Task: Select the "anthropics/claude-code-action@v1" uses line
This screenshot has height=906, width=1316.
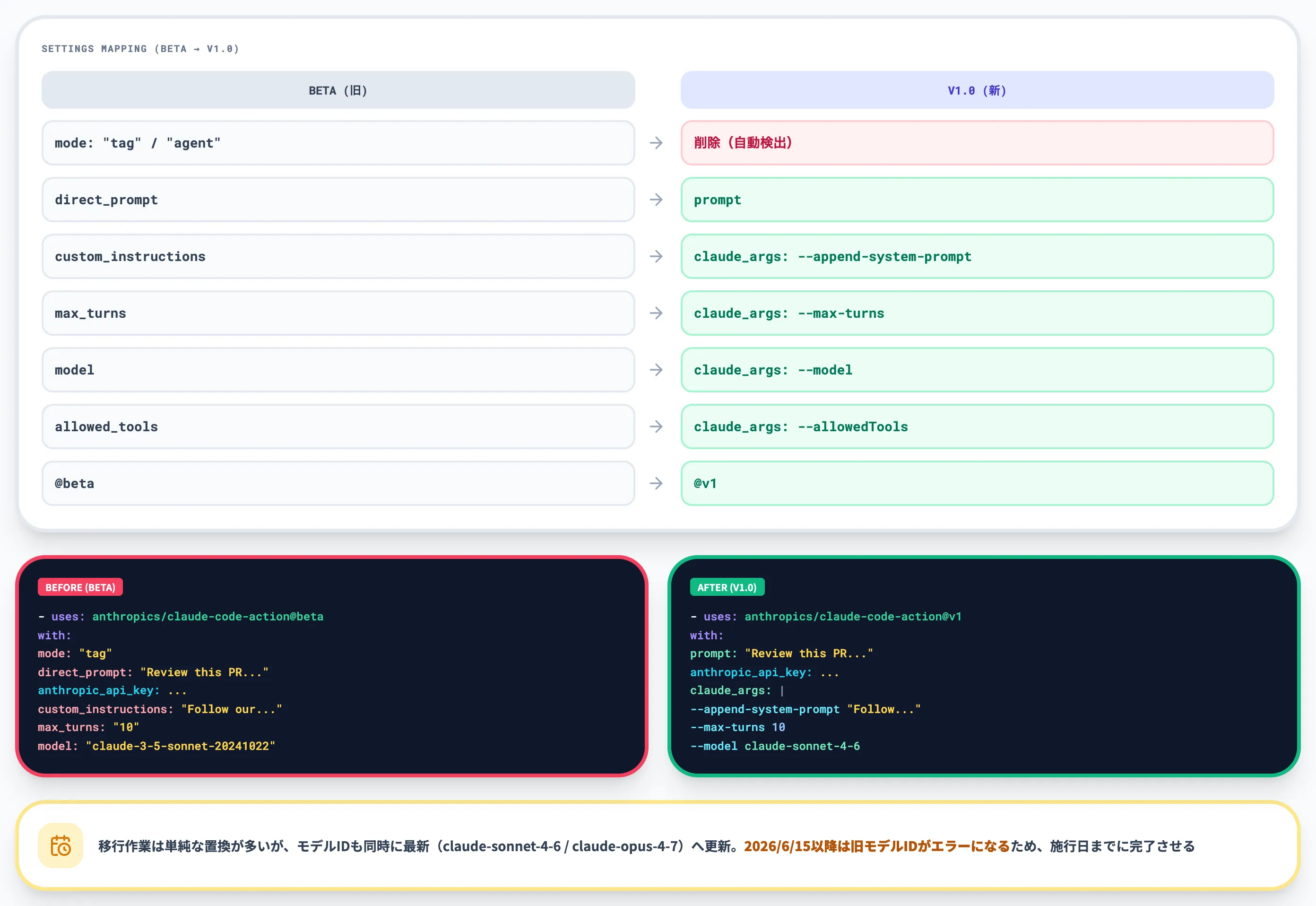Action: tap(826, 617)
